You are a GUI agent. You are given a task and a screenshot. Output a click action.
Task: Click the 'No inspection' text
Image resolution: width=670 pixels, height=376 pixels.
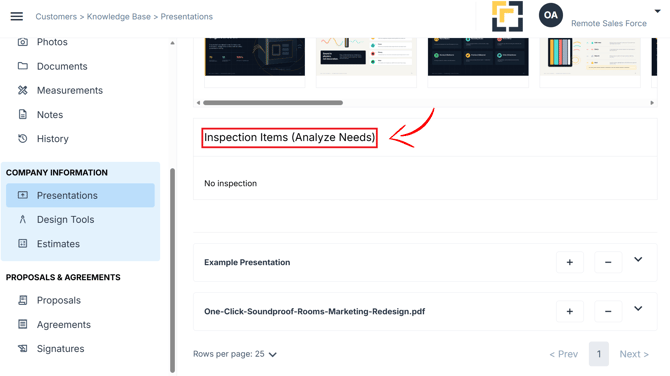tap(230, 183)
